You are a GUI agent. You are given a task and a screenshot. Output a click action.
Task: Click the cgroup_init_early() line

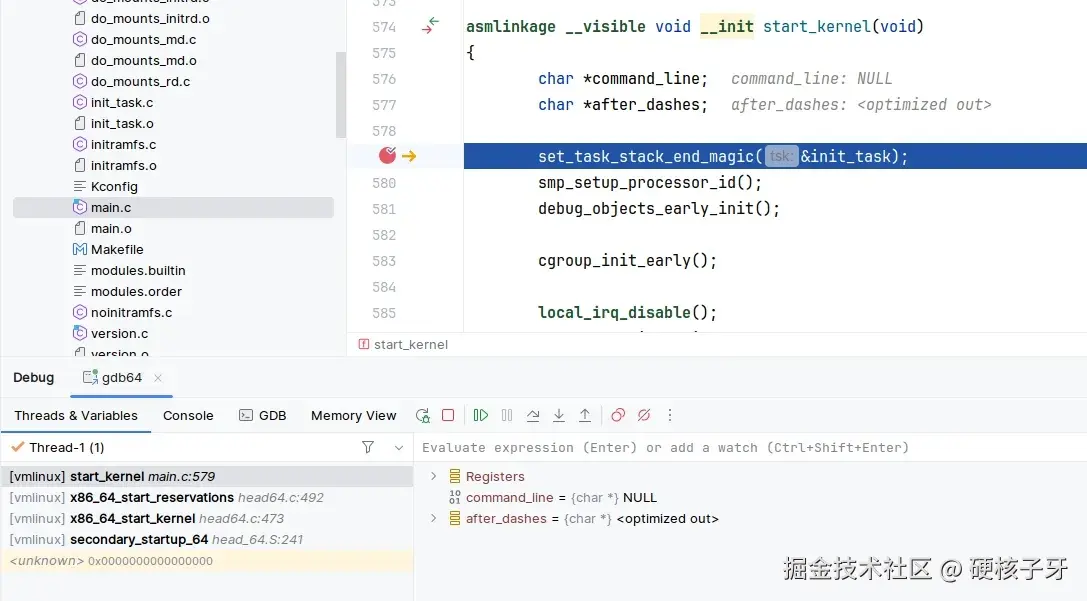(x=627, y=261)
